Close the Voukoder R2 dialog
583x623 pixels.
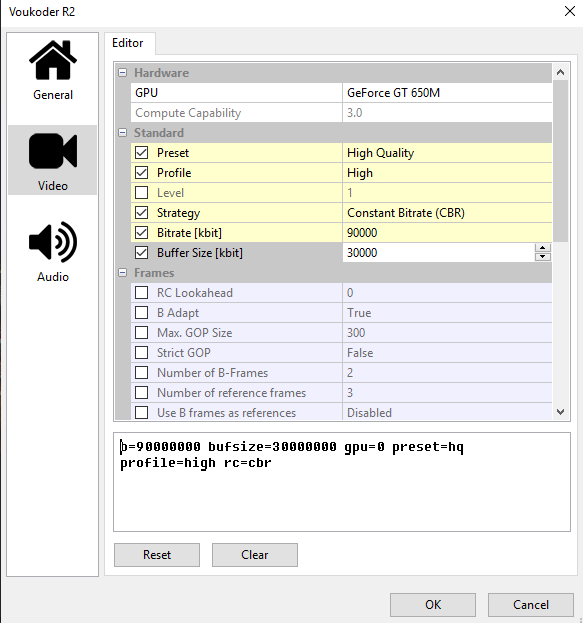[x=570, y=11]
